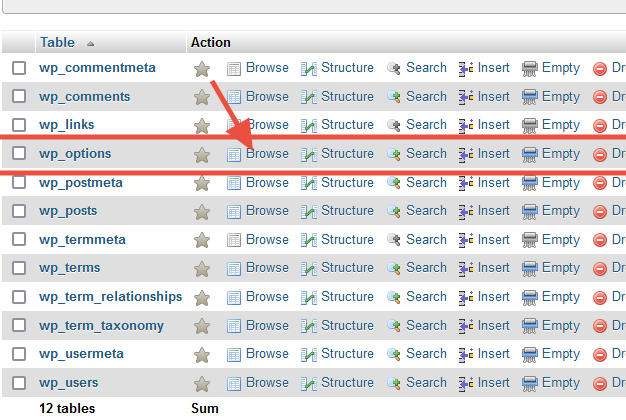Click the Search icon for wp_users
The image size is (626, 420).
[394, 383]
